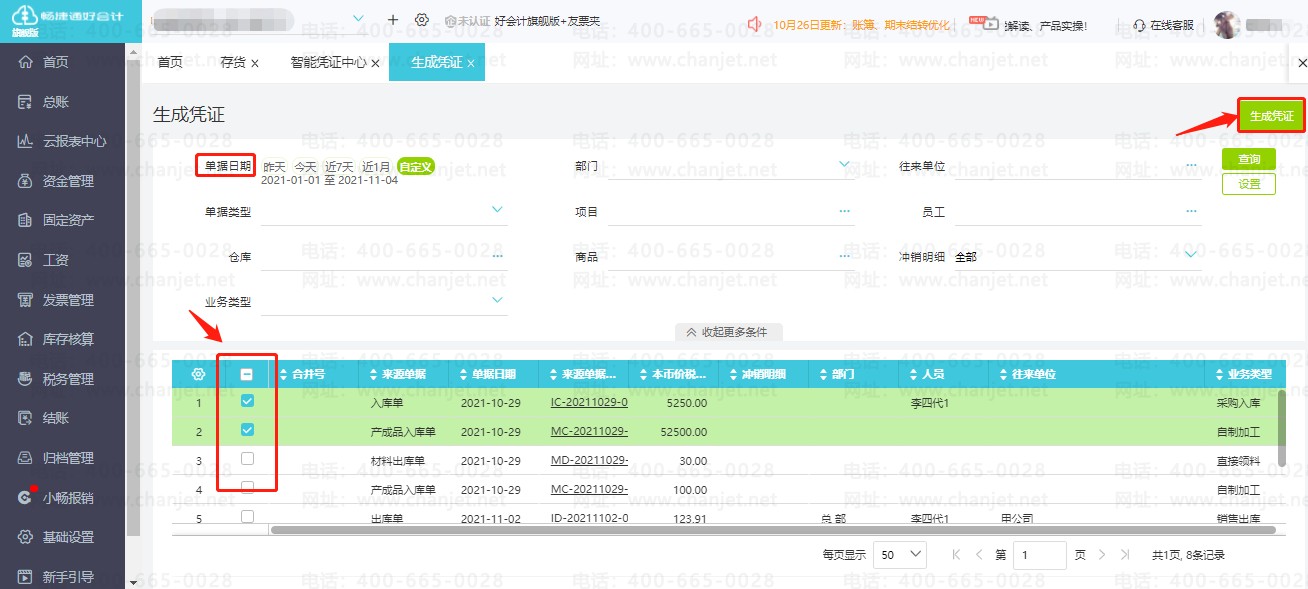Click the settings gear icon in top bar
Image resolution: width=1308 pixels, height=589 pixels.
pyautogui.click(x=422, y=20)
